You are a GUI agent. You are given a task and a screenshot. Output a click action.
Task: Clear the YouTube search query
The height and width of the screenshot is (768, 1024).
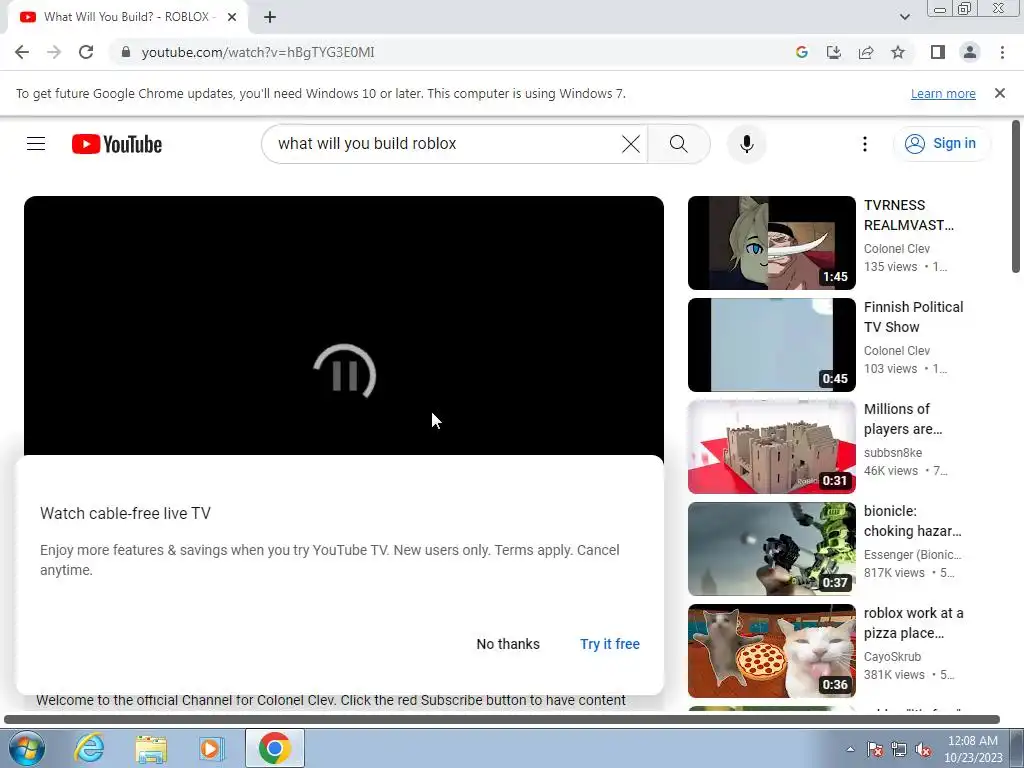click(x=630, y=144)
